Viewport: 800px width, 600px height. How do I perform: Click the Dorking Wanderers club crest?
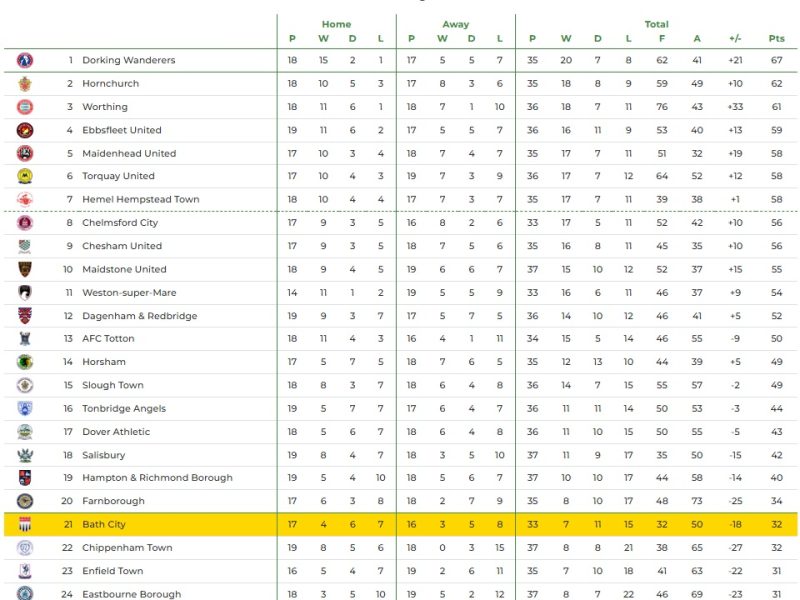pyautogui.click(x=25, y=60)
